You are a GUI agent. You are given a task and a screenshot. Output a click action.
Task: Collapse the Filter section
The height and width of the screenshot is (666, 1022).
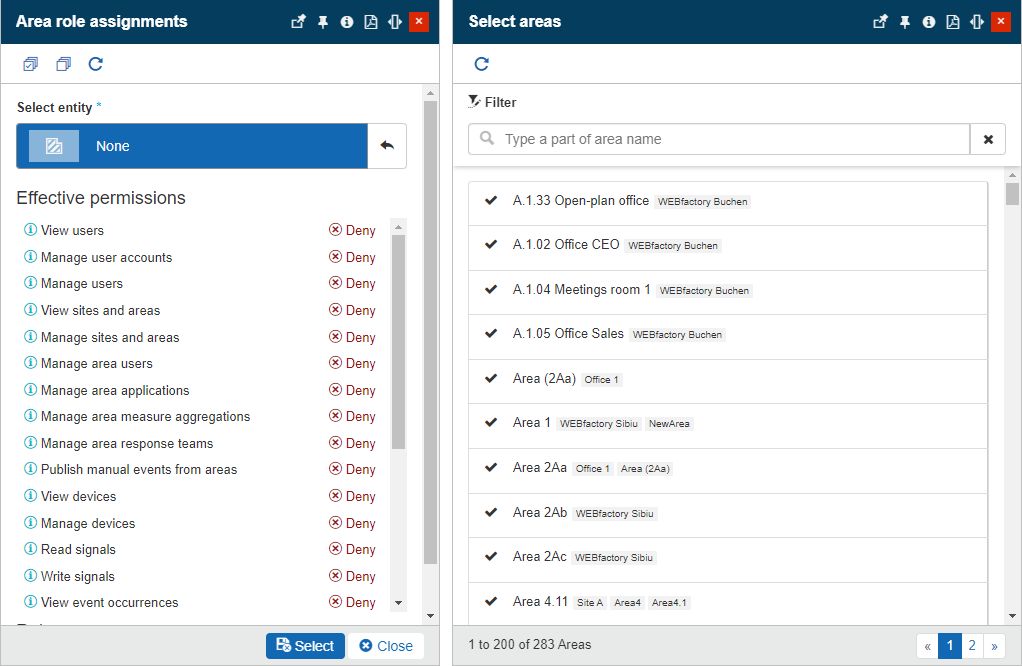(x=492, y=102)
